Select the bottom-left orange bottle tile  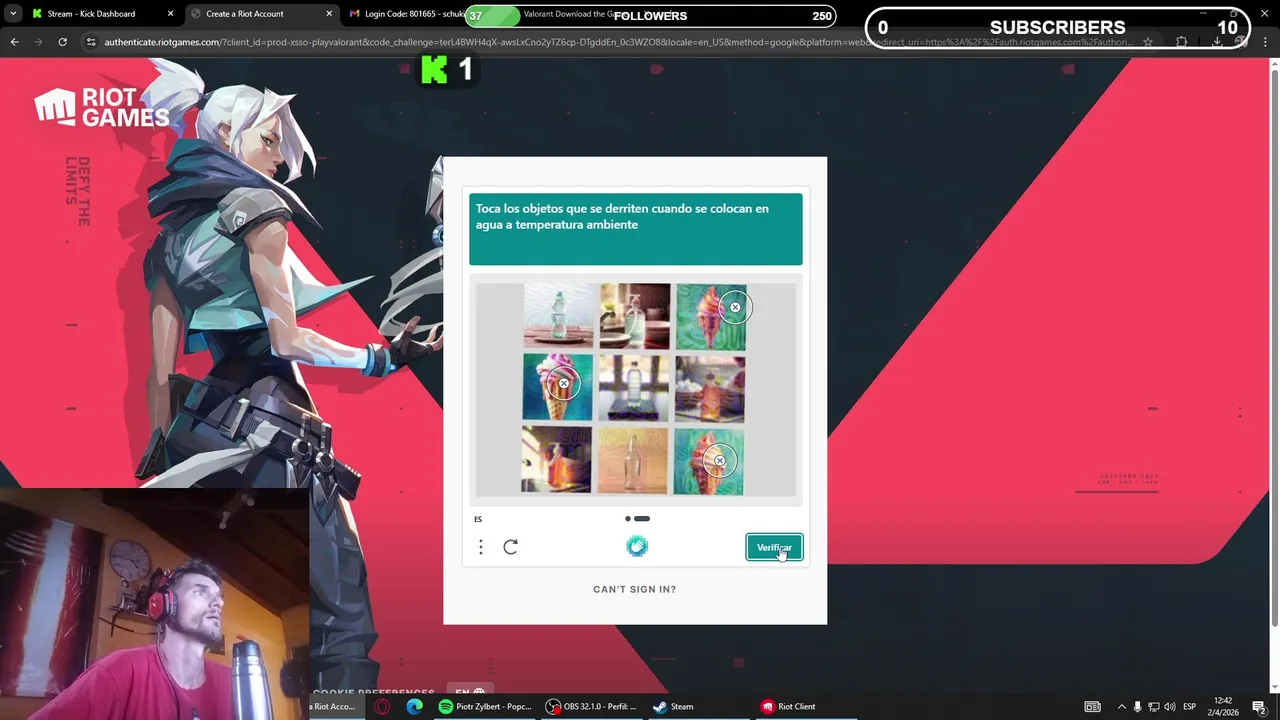[558, 461]
